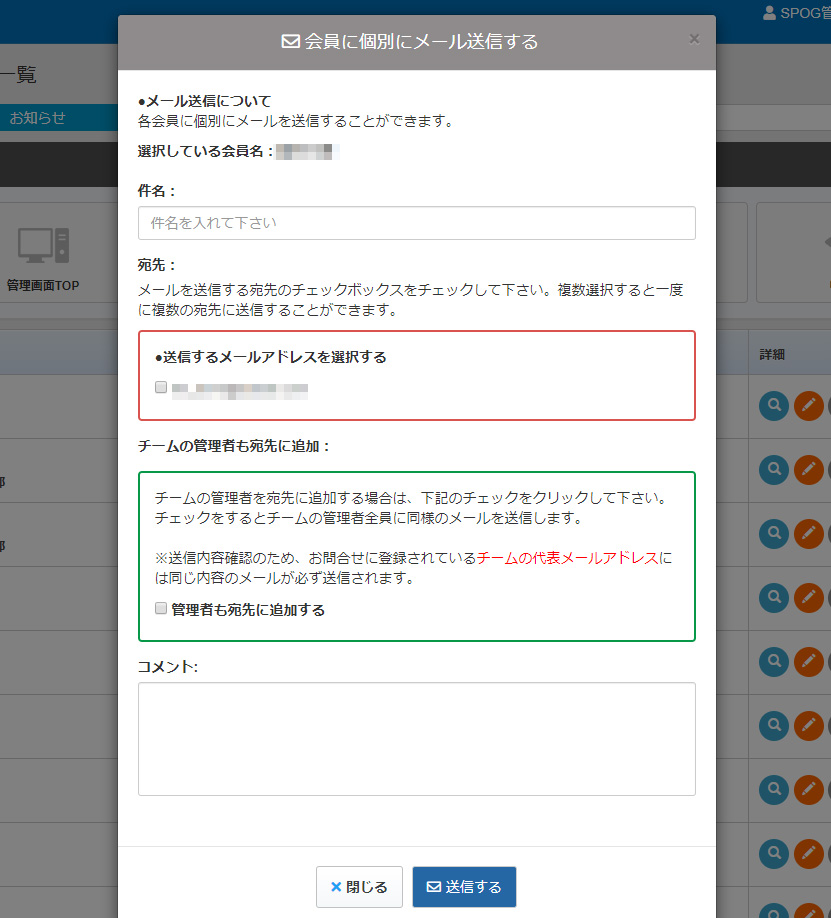The height and width of the screenshot is (918, 831).
Task: Switch to the お知らせ tab
Action: coord(40,117)
